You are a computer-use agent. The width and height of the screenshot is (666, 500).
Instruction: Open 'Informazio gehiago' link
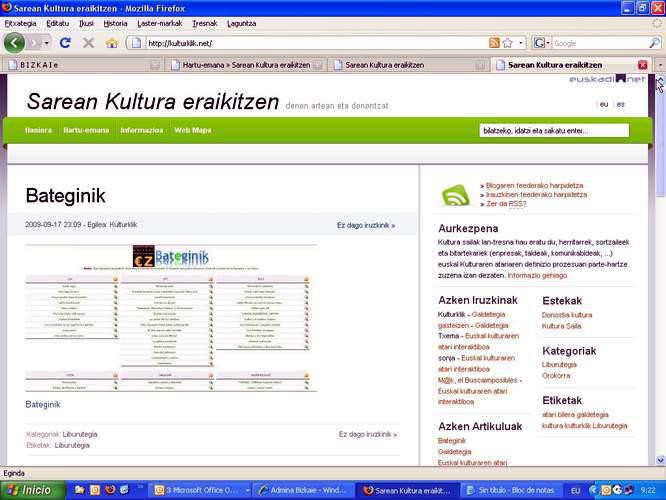coord(537,275)
